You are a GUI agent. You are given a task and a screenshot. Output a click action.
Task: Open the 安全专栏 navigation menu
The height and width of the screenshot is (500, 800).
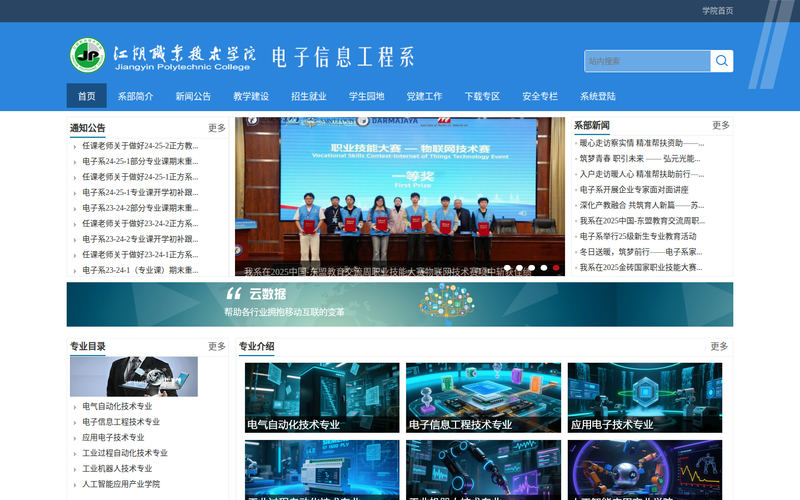pos(540,96)
